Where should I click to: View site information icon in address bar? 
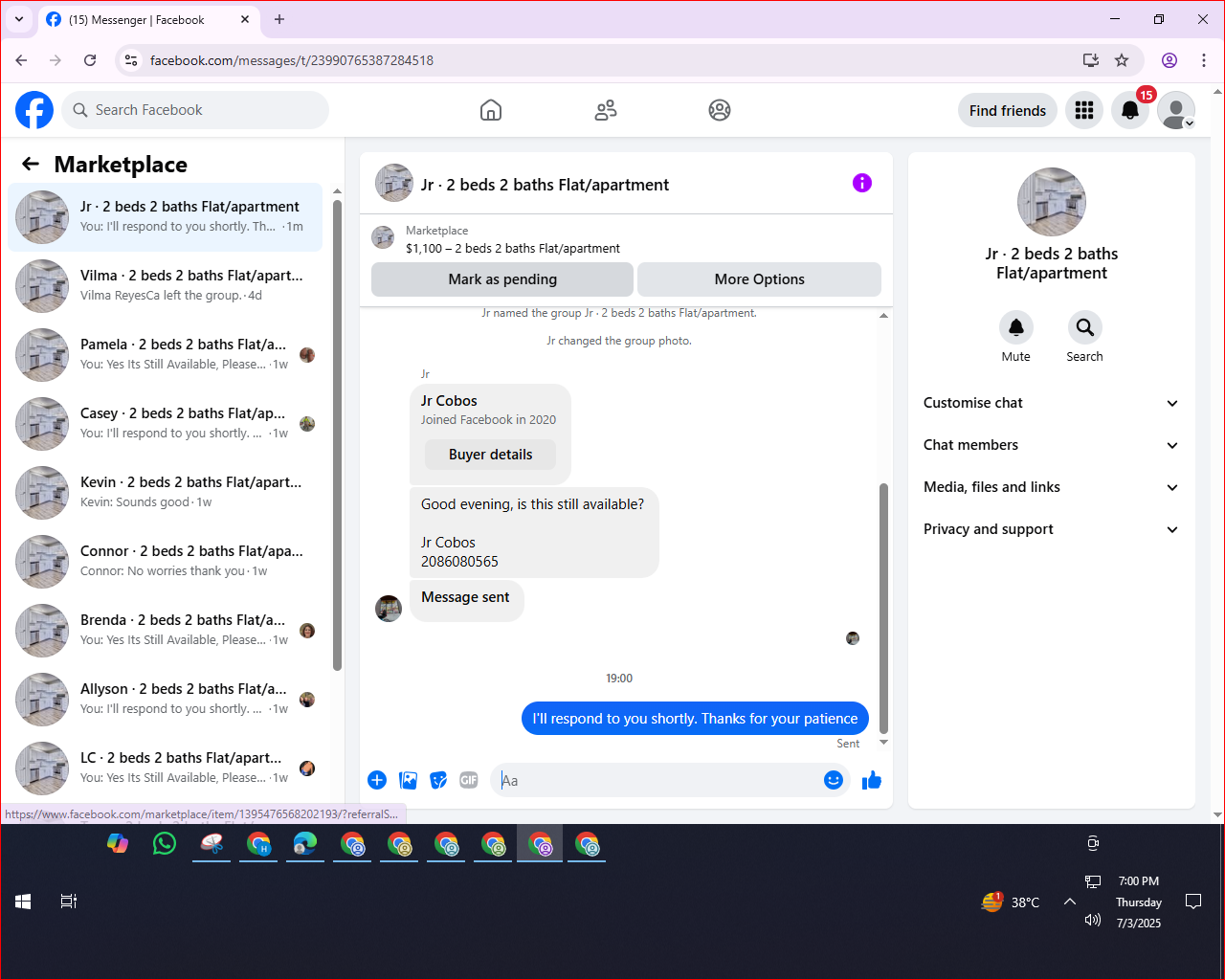pos(131,60)
